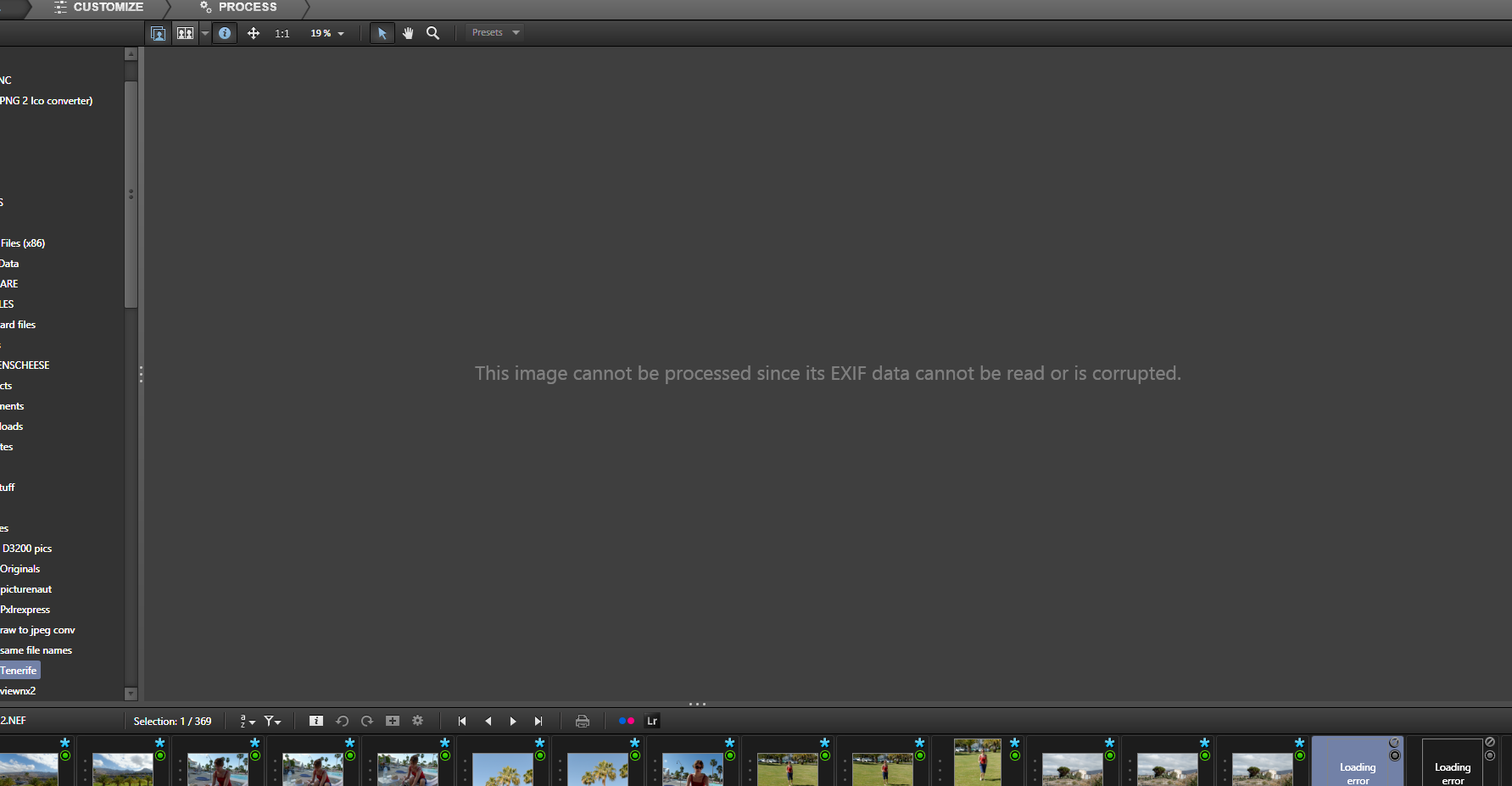Select the Hand pan tool
1512x786 pixels.
(x=408, y=33)
